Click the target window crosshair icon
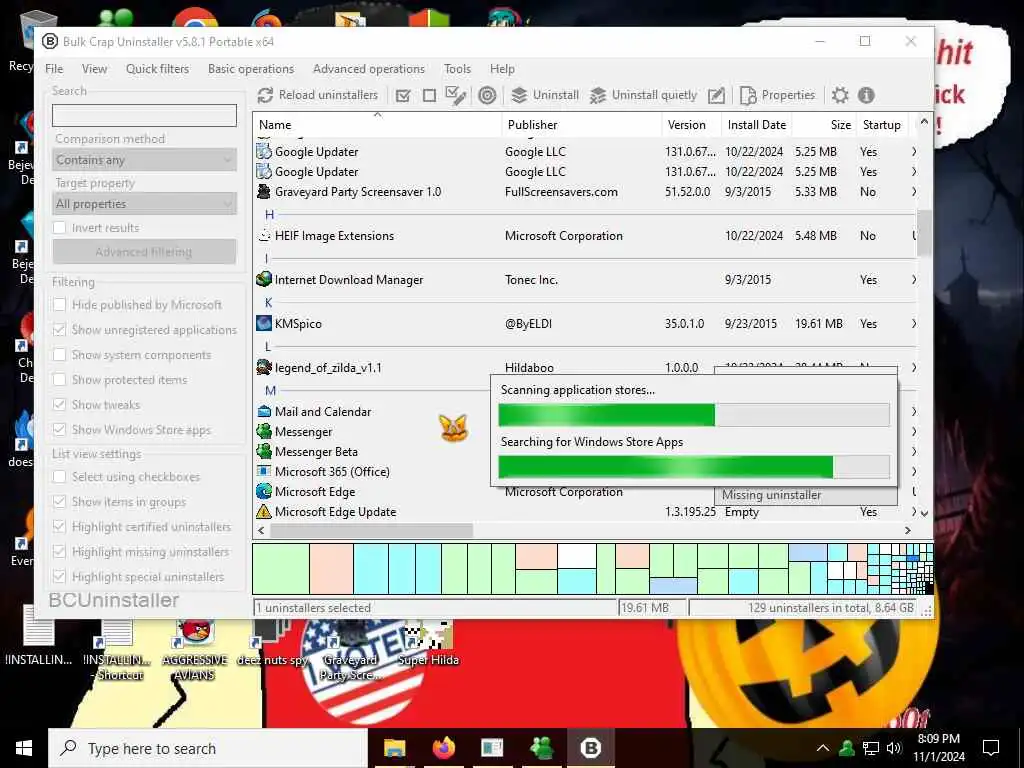The width and height of the screenshot is (1024, 768). pyautogui.click(x=487, y=95)
